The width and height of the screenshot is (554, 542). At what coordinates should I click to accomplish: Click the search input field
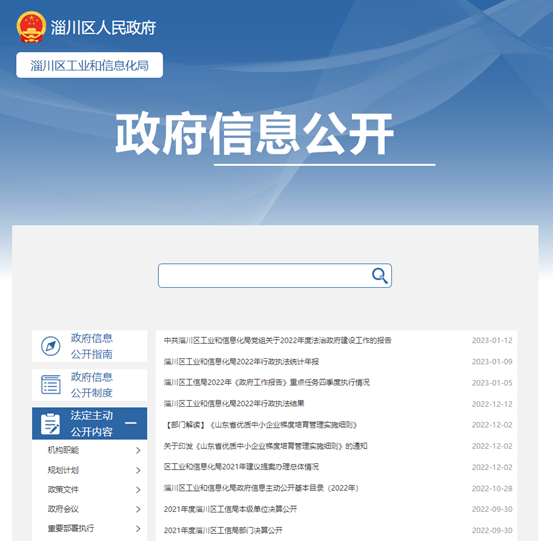[x=265, y=276]
